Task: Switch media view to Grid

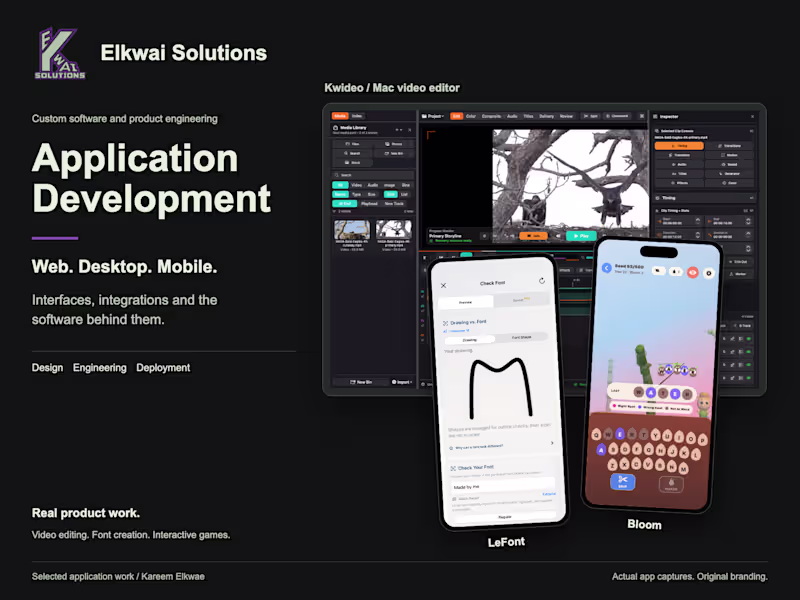Action: tap(390, 194)
